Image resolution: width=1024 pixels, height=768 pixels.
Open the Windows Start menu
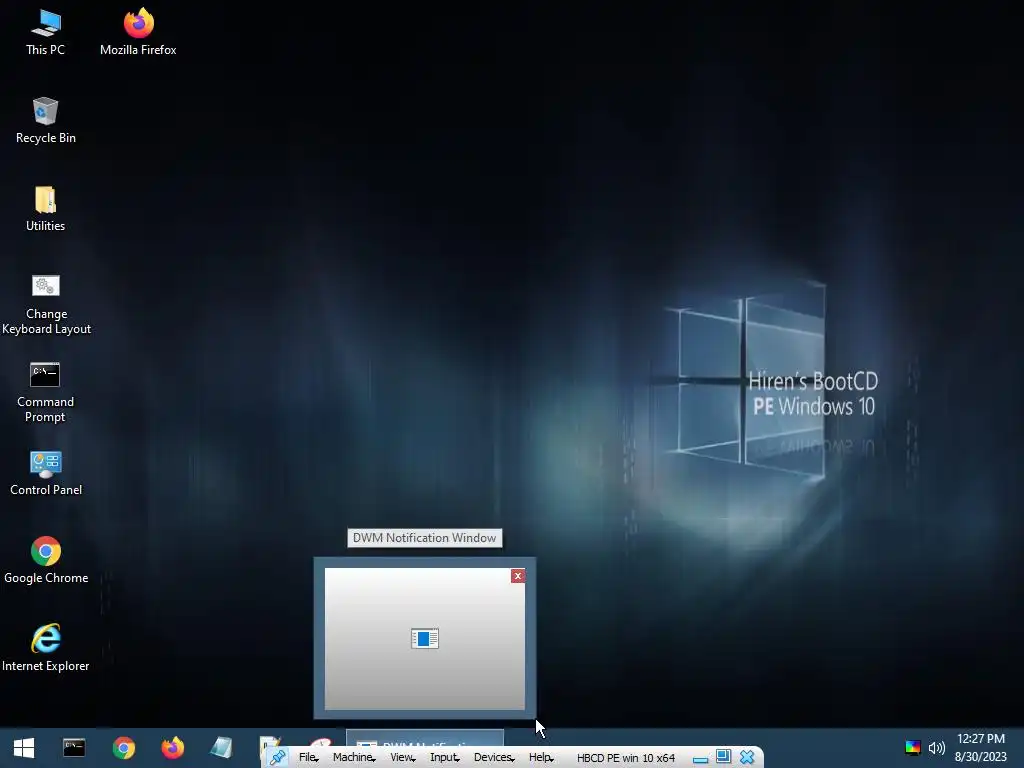[24, 748]
